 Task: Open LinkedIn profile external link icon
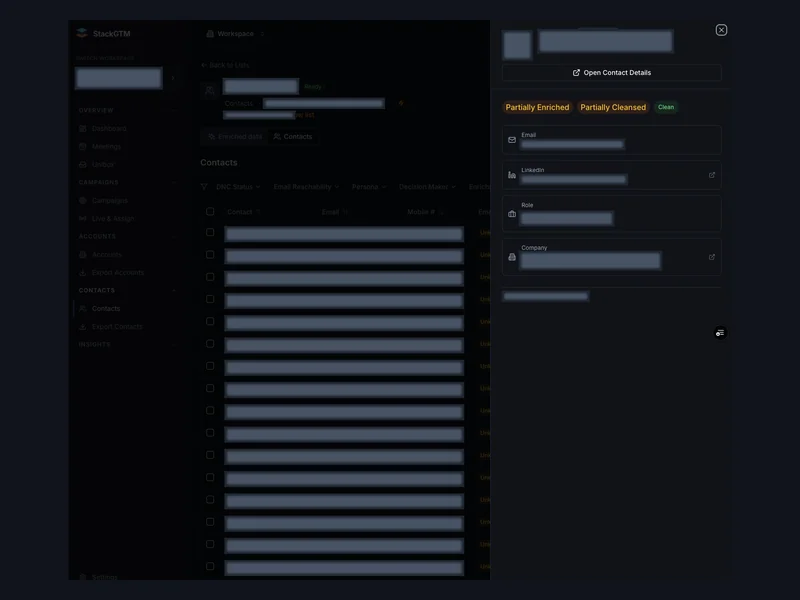(712, 175)
